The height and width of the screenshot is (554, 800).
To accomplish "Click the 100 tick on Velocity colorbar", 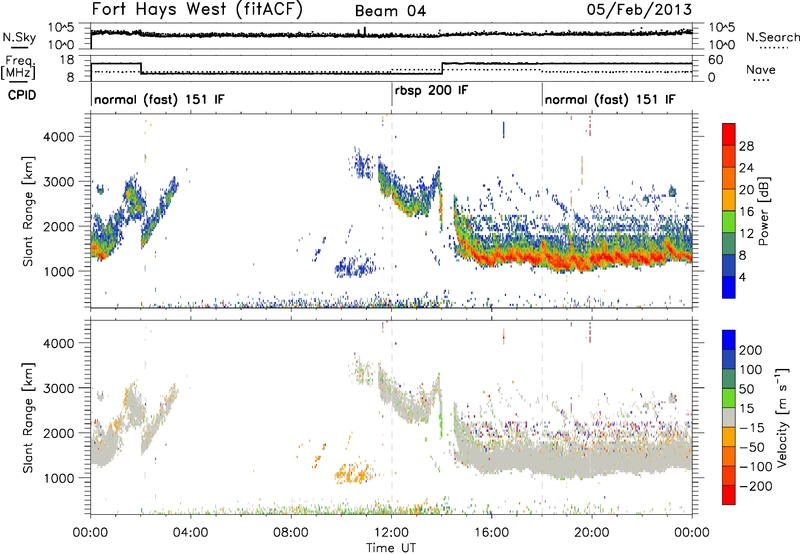I will tap(751, 370).
